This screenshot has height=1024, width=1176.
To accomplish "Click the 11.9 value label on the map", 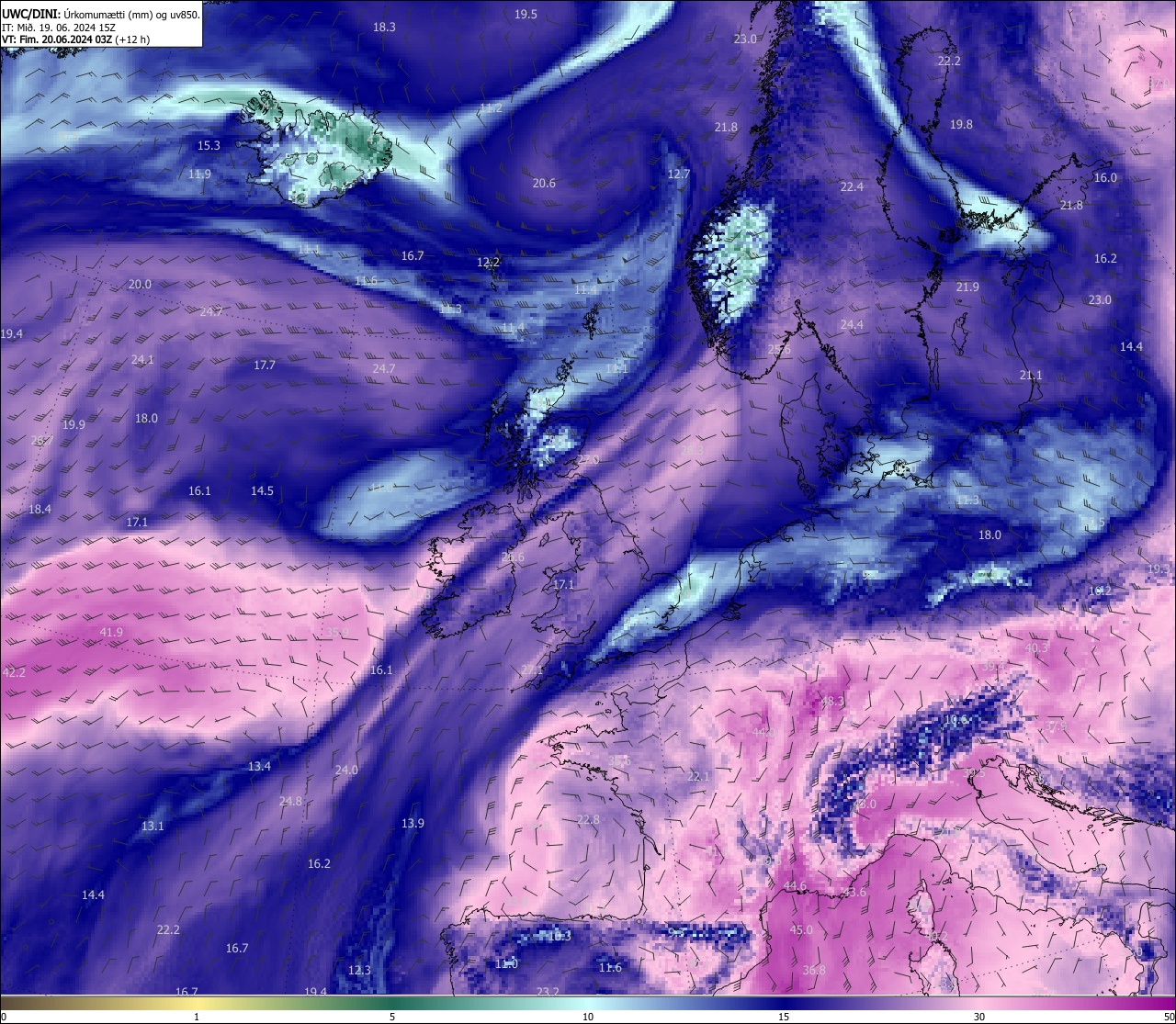I will coord(199,174).
